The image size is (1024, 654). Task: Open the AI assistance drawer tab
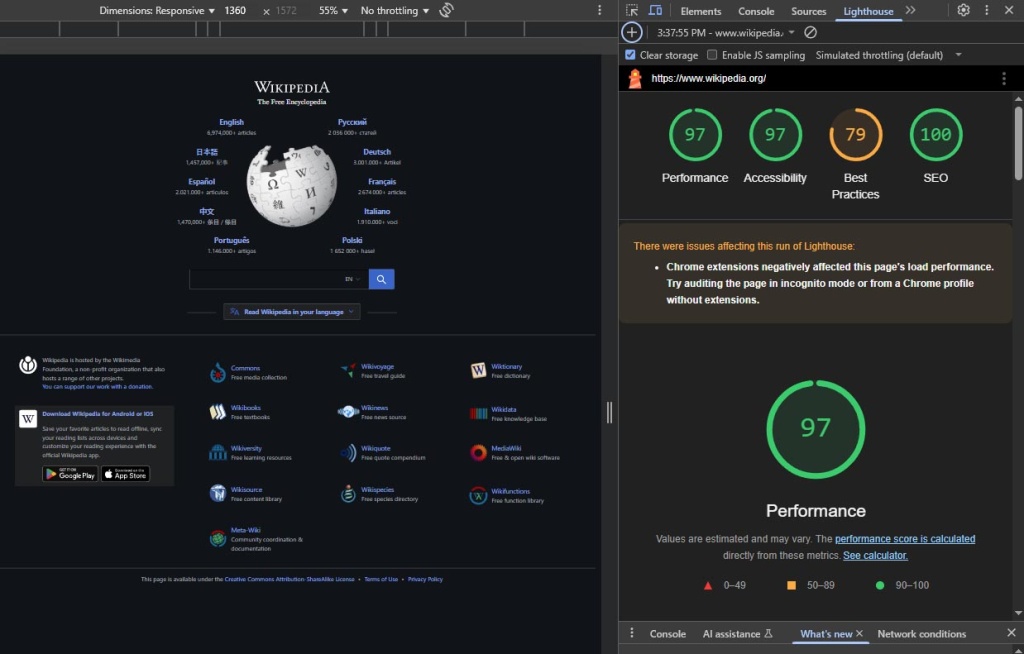coord(737,634)
